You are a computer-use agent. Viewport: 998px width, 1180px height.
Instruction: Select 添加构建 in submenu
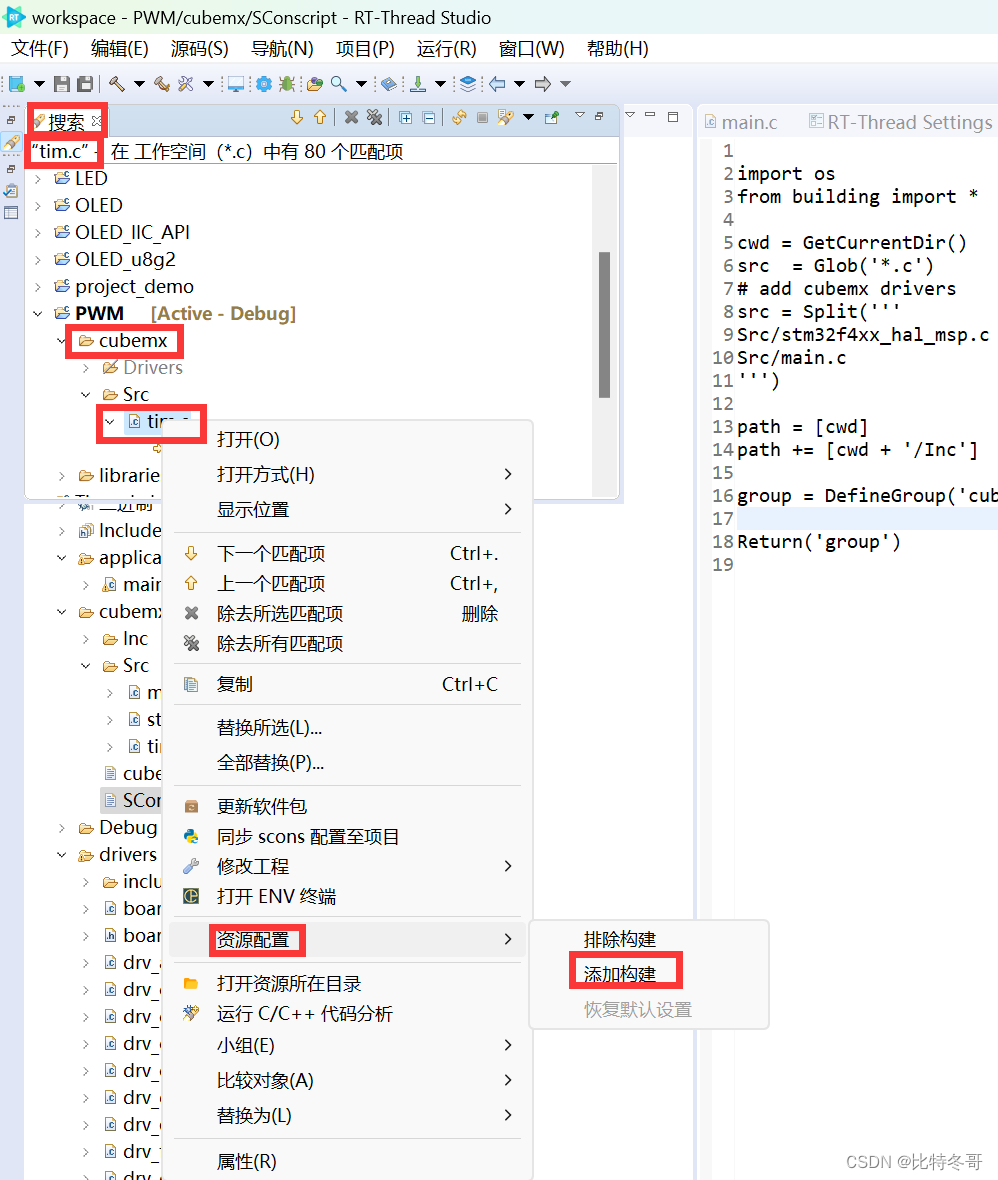point(619,975)
